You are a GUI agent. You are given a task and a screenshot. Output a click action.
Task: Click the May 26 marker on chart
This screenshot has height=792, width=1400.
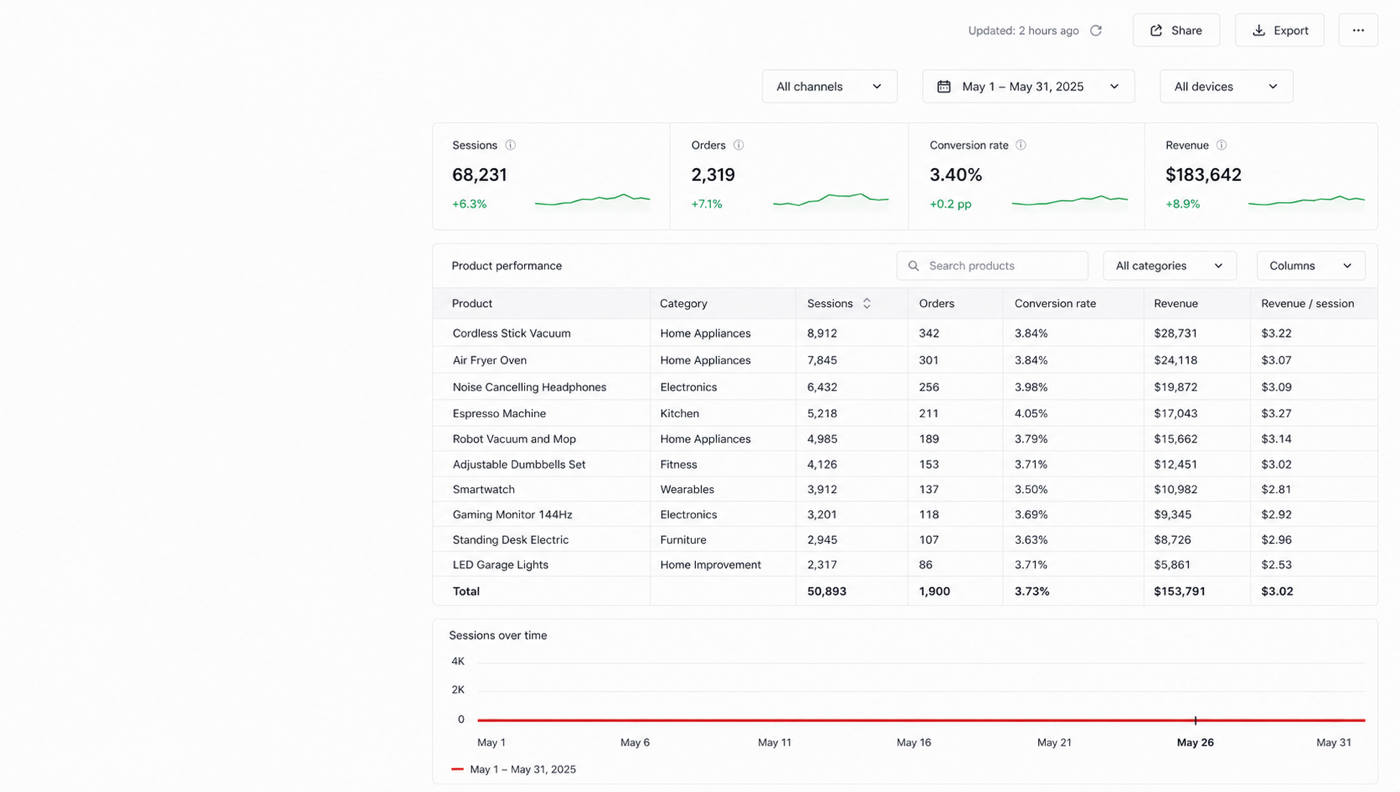click(1195, 720)
